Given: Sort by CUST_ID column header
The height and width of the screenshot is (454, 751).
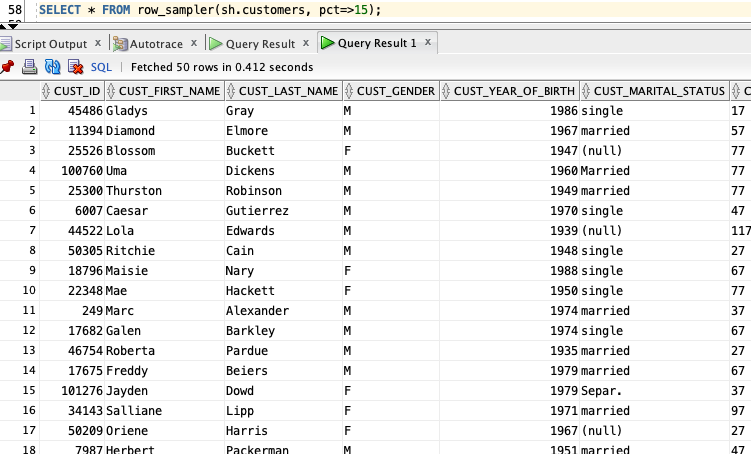Looking at the screenshot, I should (77, 91).
